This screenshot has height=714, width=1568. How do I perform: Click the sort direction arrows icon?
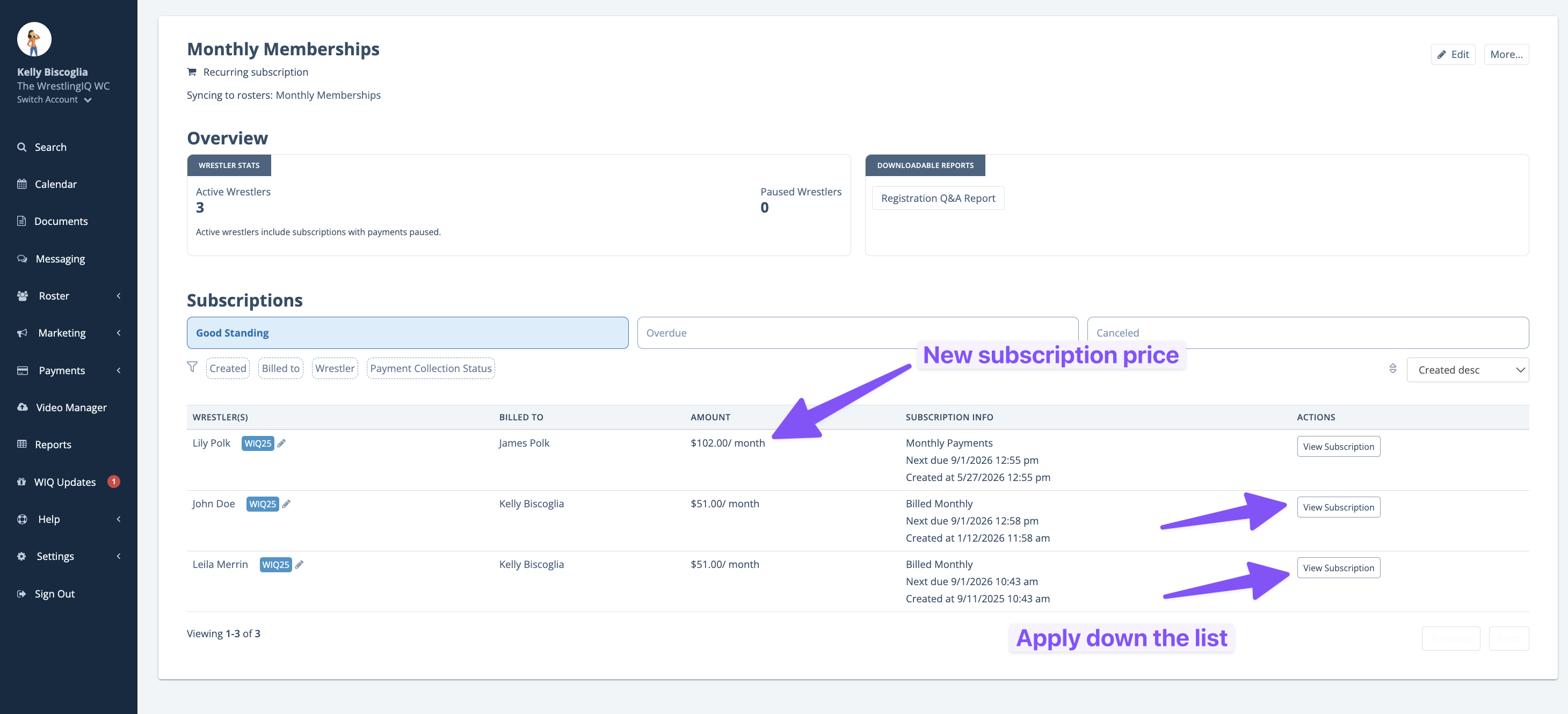pos(1393,369)
